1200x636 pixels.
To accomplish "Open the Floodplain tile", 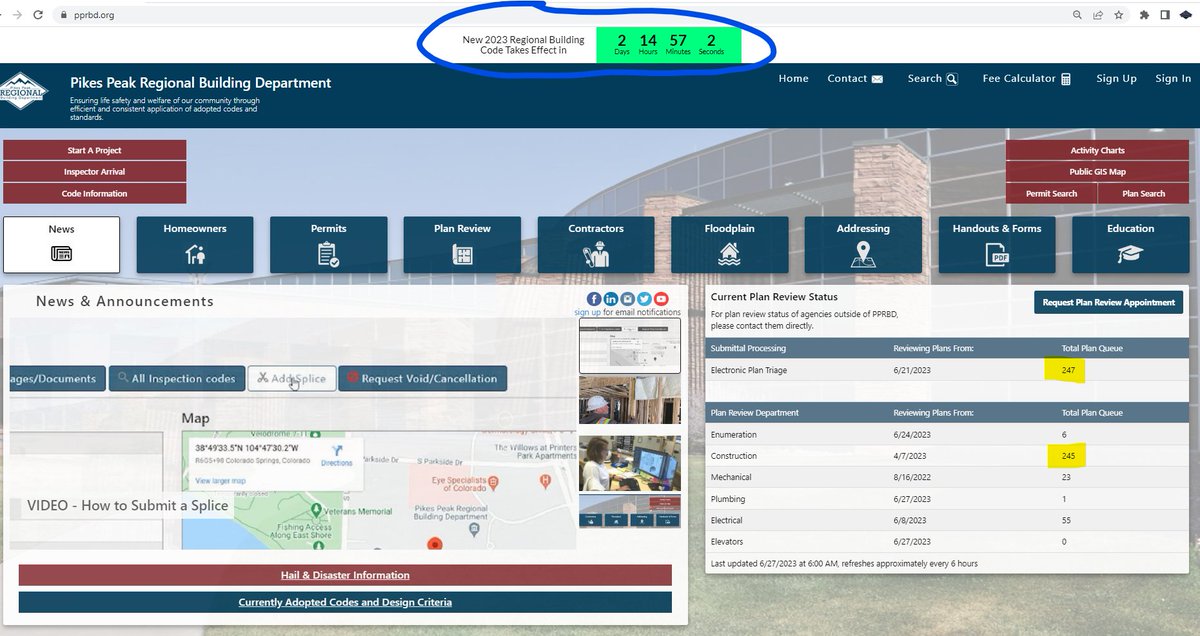I will click(729, 245).
